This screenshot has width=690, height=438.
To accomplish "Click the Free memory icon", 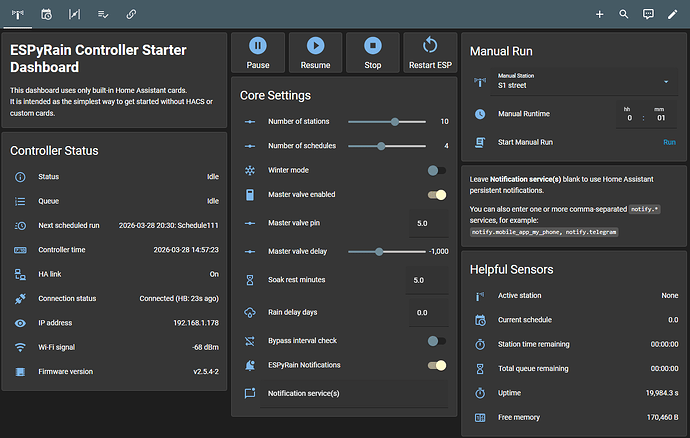I will tap(480, 417).
